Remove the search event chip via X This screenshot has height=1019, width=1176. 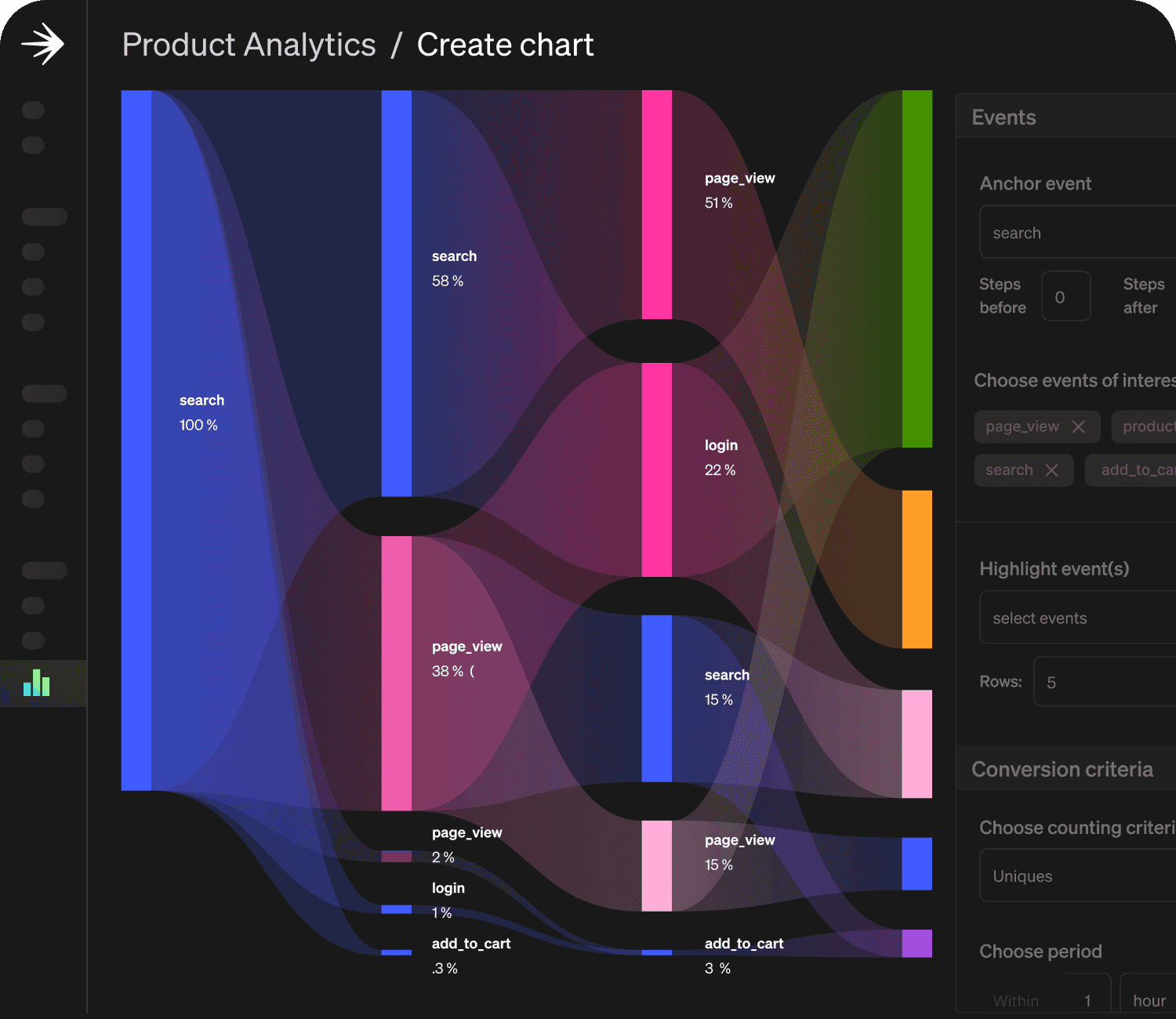click(x=1052, y=470)
